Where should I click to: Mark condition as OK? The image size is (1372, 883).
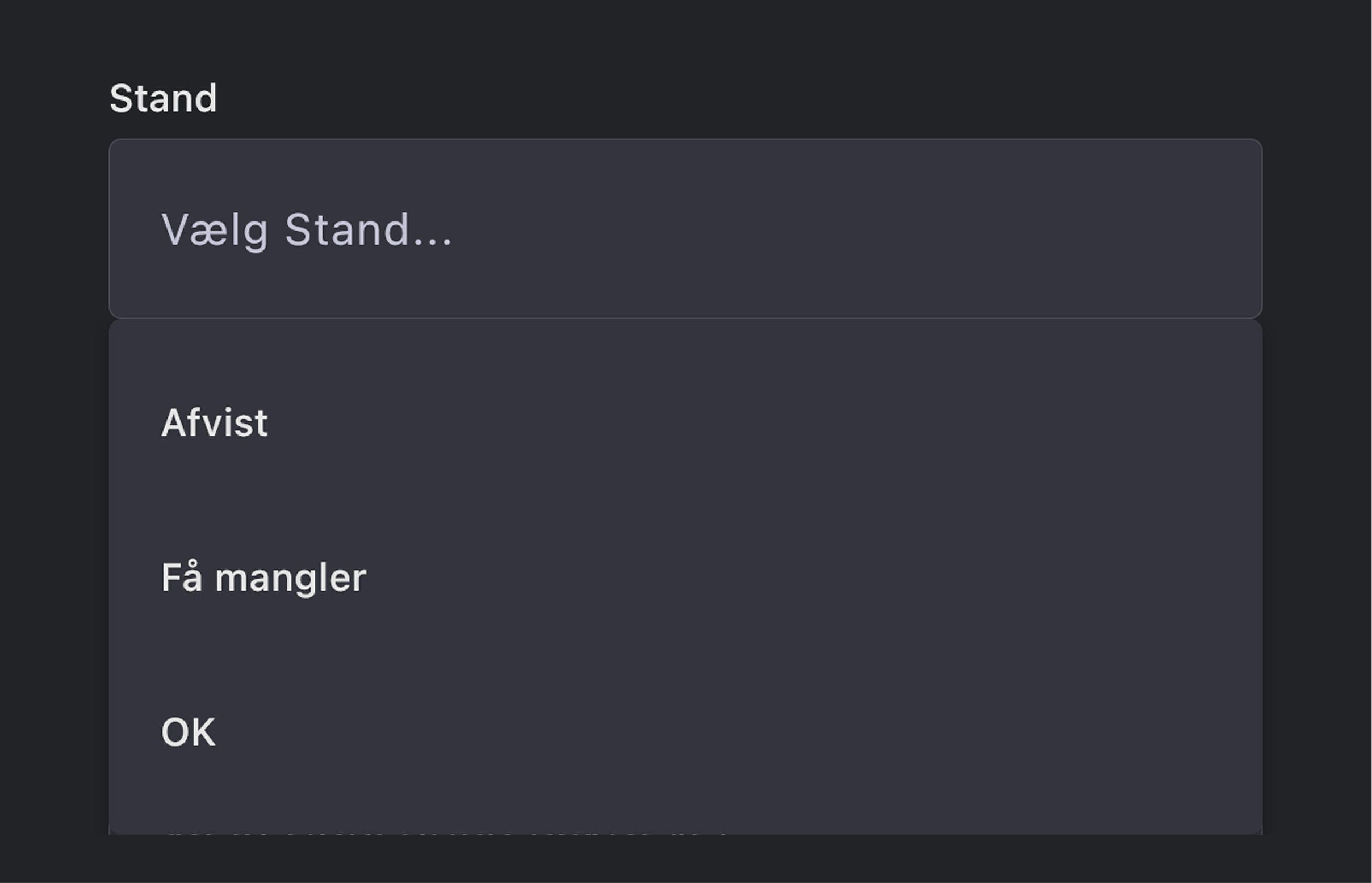(x=188, y=732)
